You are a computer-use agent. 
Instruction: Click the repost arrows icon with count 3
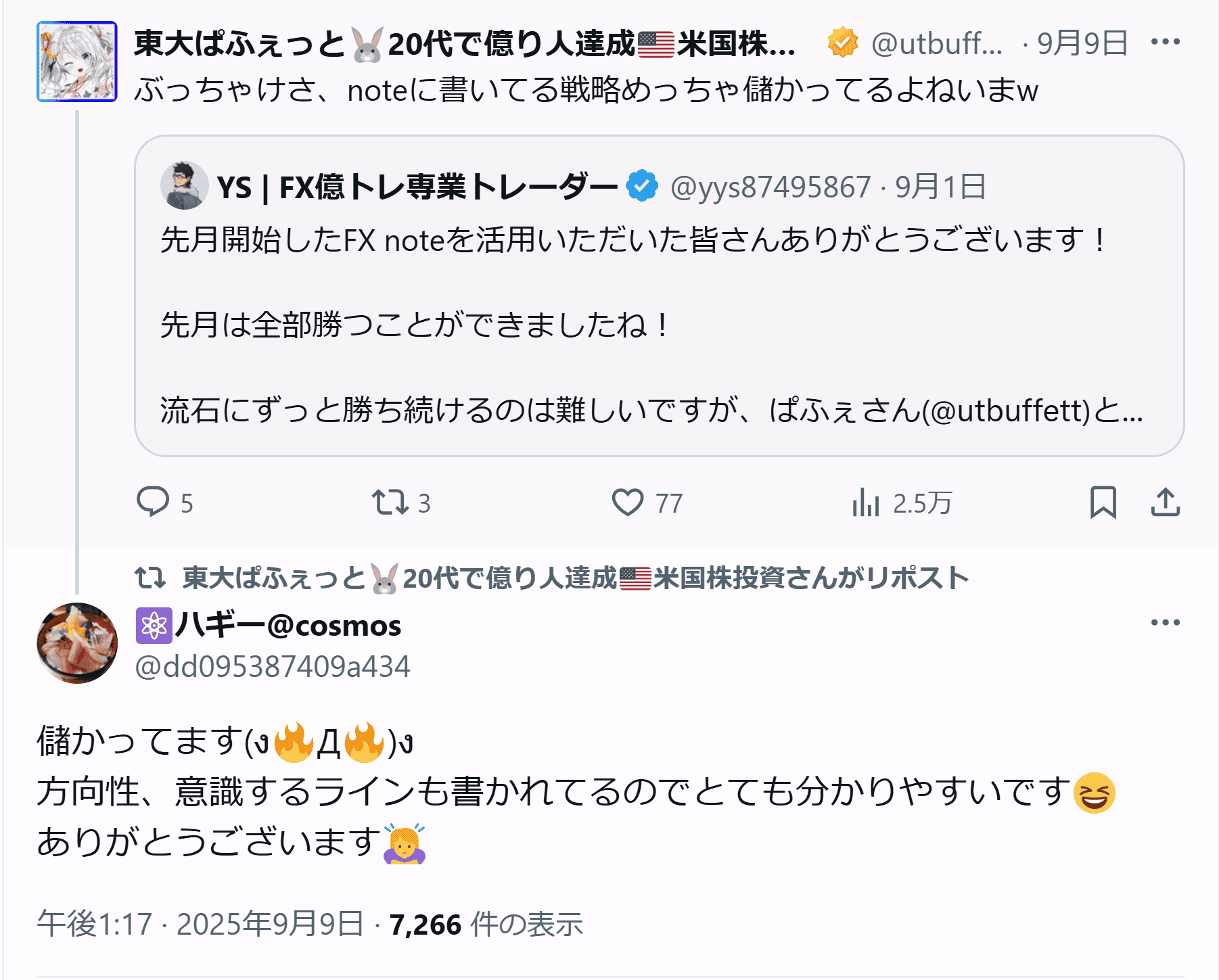(x=390, y=503)
